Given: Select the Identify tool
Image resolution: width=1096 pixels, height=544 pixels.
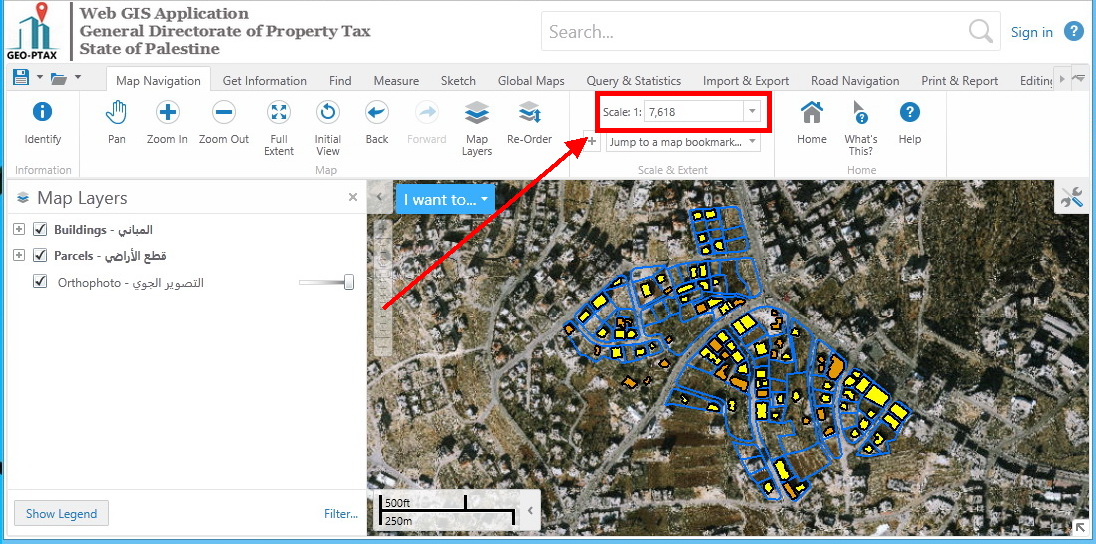Looking at the screenshot, I should coord(43,123).
